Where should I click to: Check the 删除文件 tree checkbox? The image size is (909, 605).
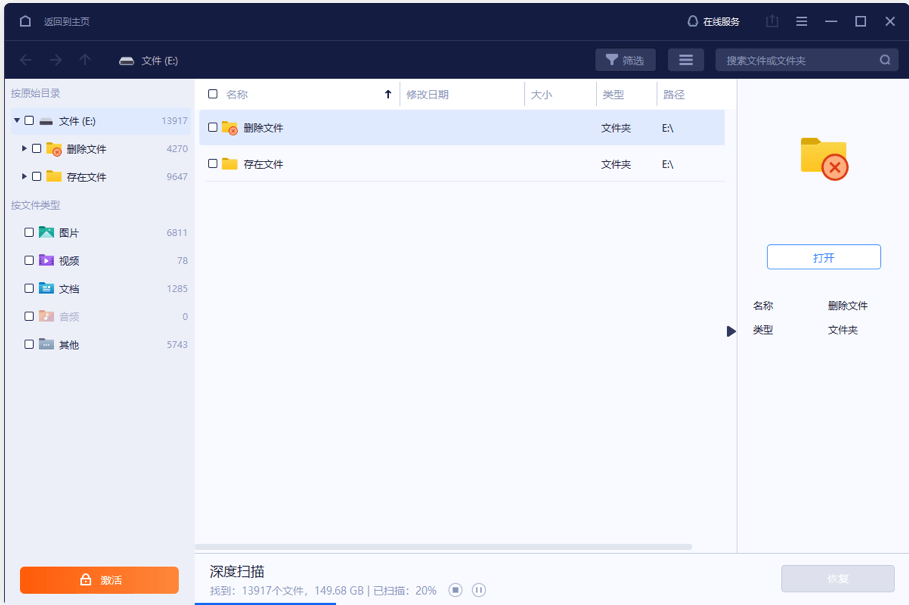37,148
